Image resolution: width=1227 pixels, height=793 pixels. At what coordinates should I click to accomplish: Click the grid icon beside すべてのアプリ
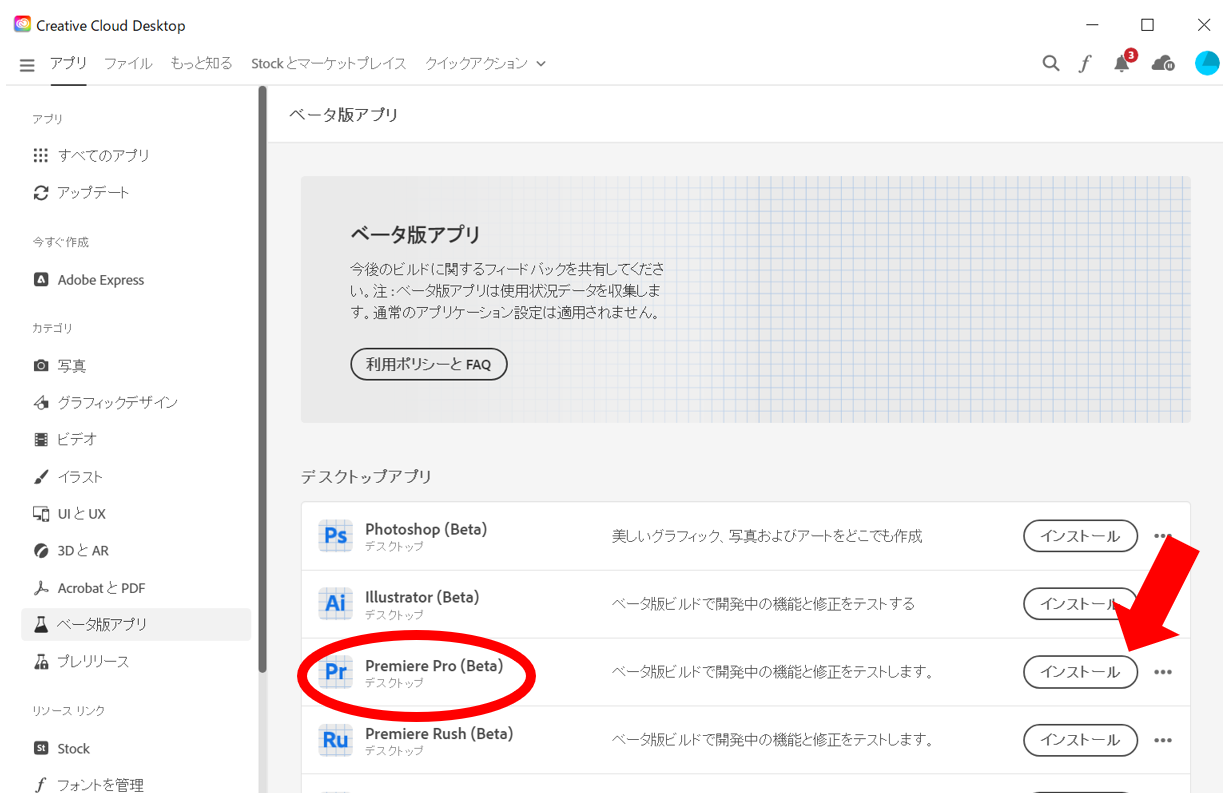pyautogui.click(x=41, y=155)
